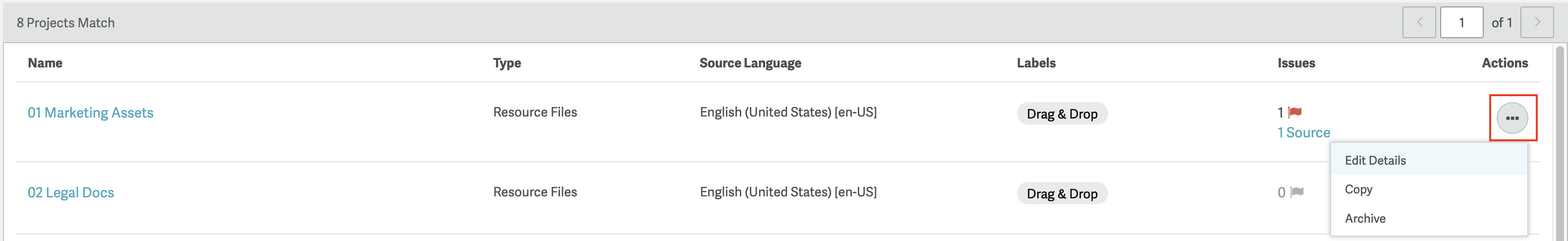Viewport: 1568px width, 241px height.
Task: Click the Issues column header
Action: [1296, 62]
